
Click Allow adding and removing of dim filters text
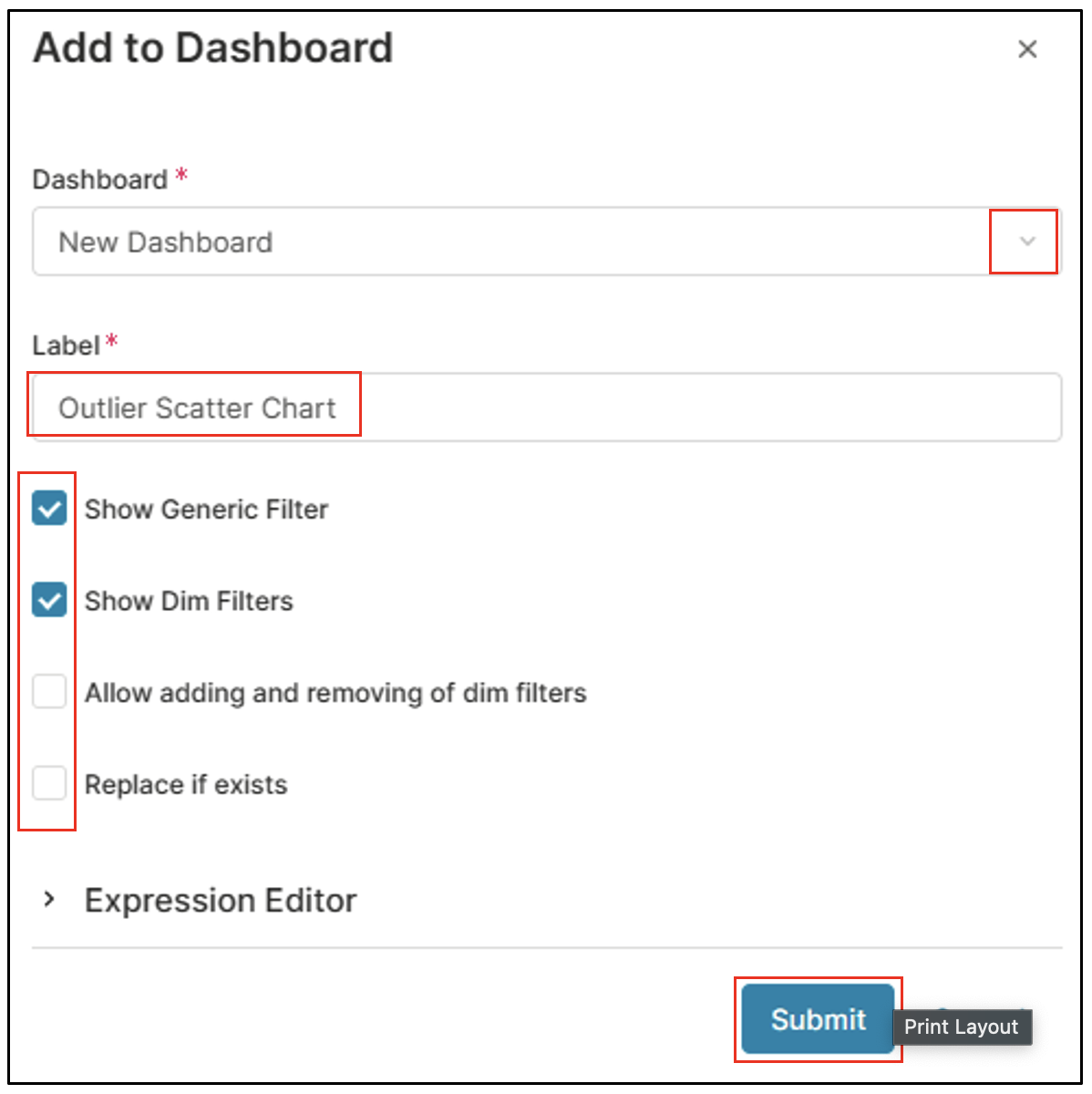click(335, 694)
